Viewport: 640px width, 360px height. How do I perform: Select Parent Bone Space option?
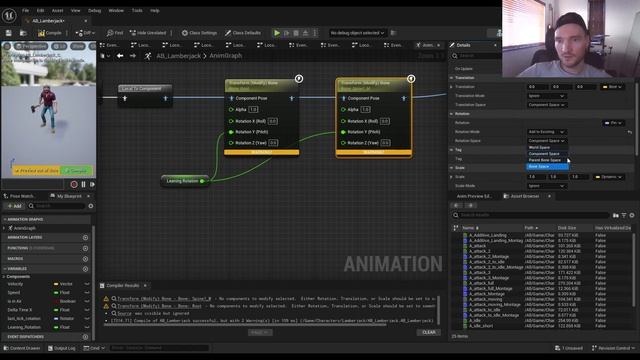[547, 160]
